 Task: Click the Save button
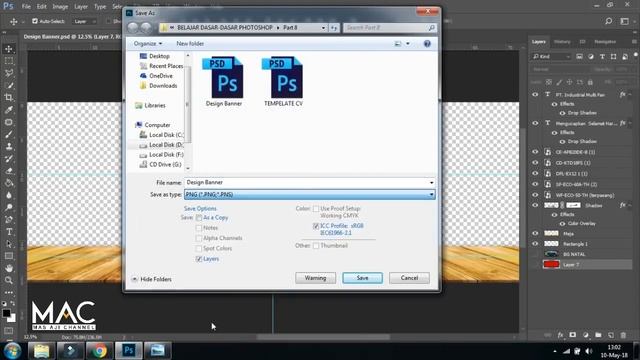tap(362, 278)
